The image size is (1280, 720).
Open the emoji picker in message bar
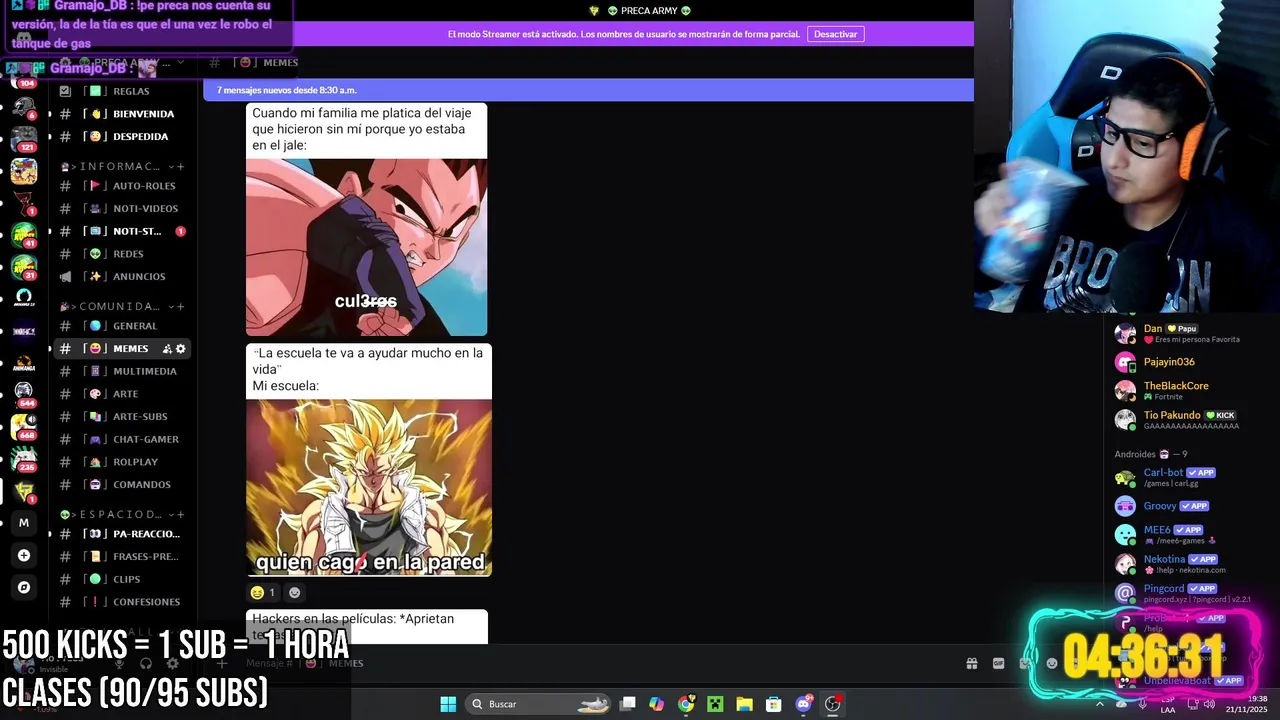pos(1051,663)
